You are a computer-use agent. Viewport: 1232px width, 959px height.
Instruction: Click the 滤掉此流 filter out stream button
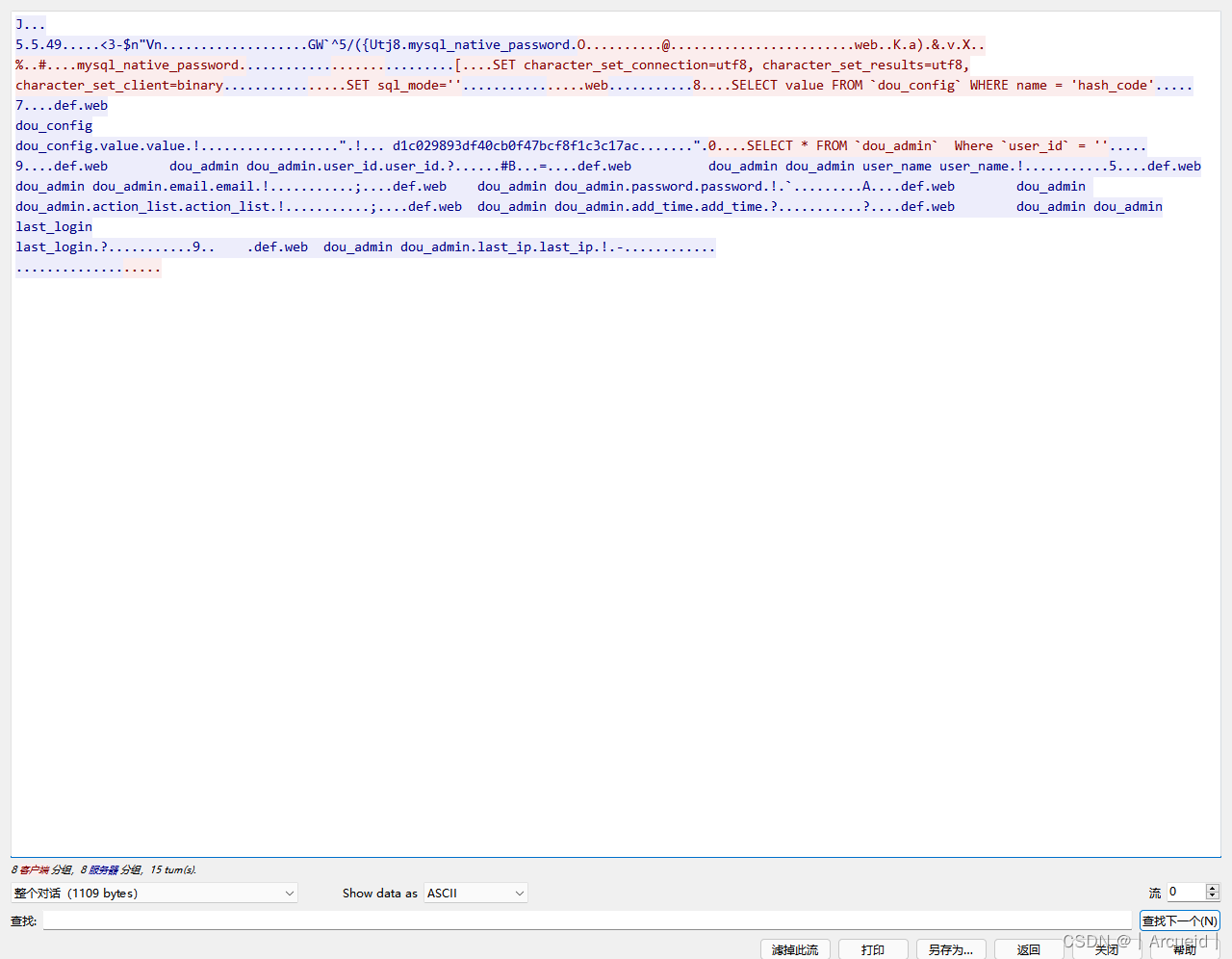tap(795, 949)
